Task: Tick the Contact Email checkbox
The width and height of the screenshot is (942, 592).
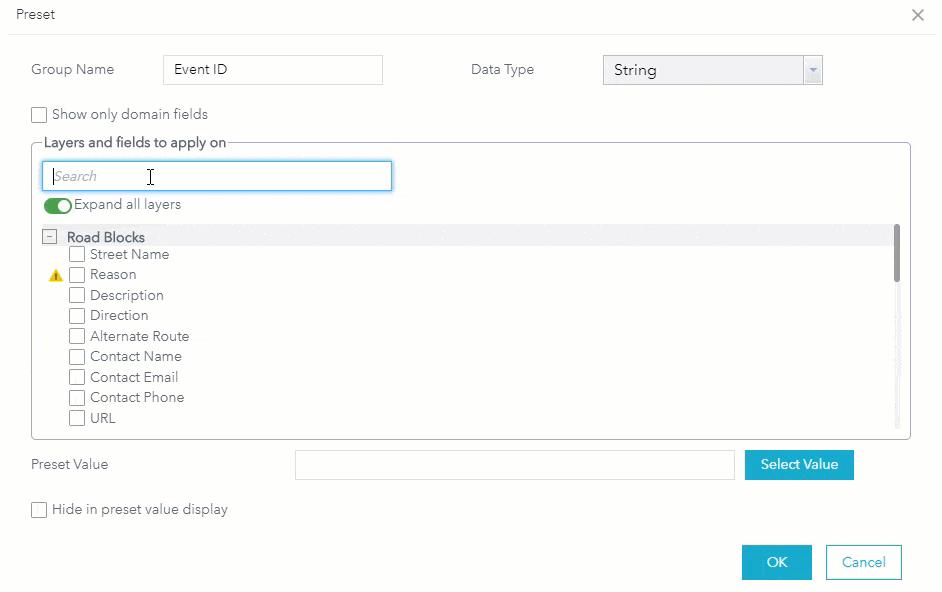Action: (77, 377)
